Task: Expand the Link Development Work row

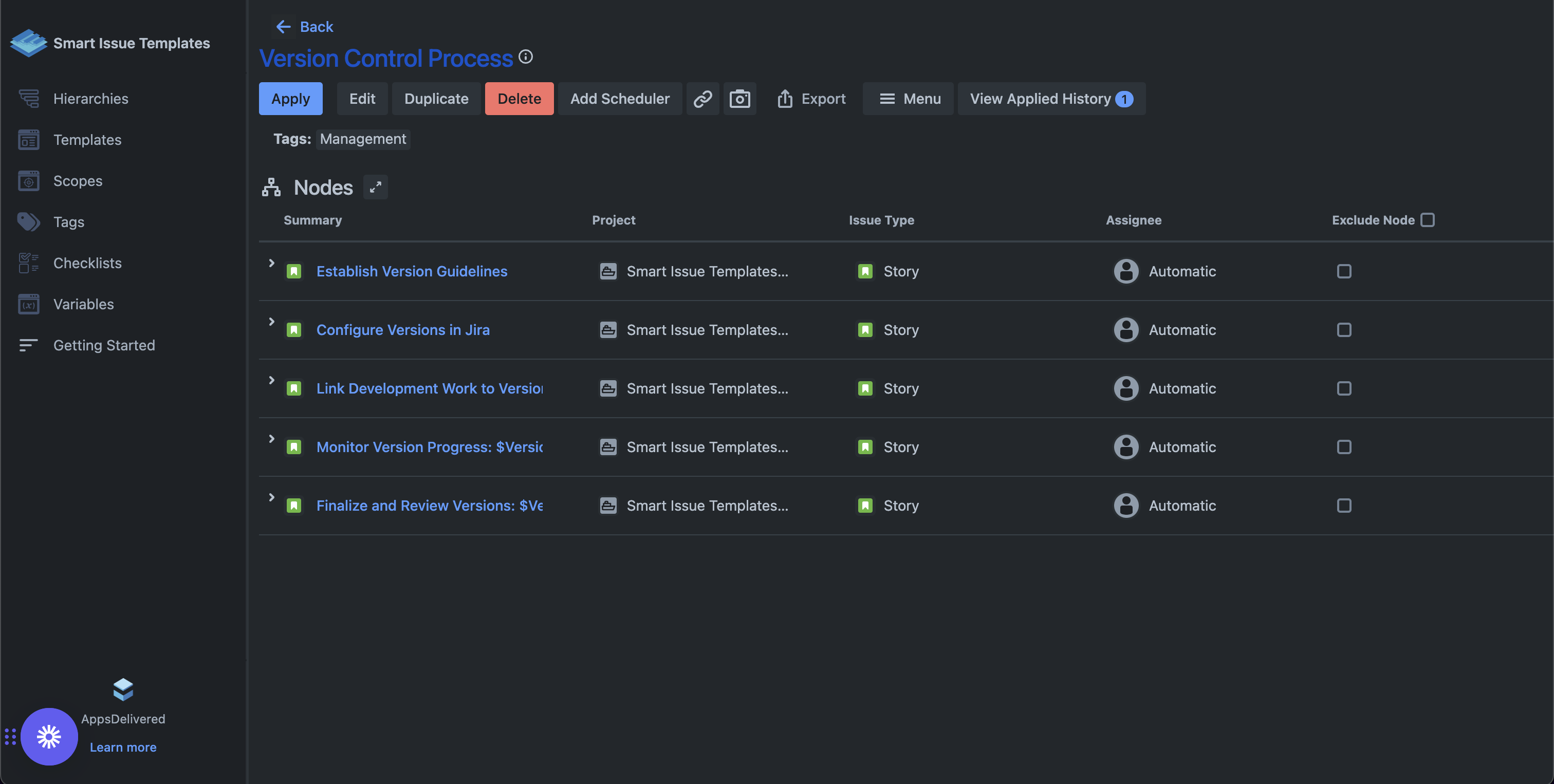Action: point(271,380)
